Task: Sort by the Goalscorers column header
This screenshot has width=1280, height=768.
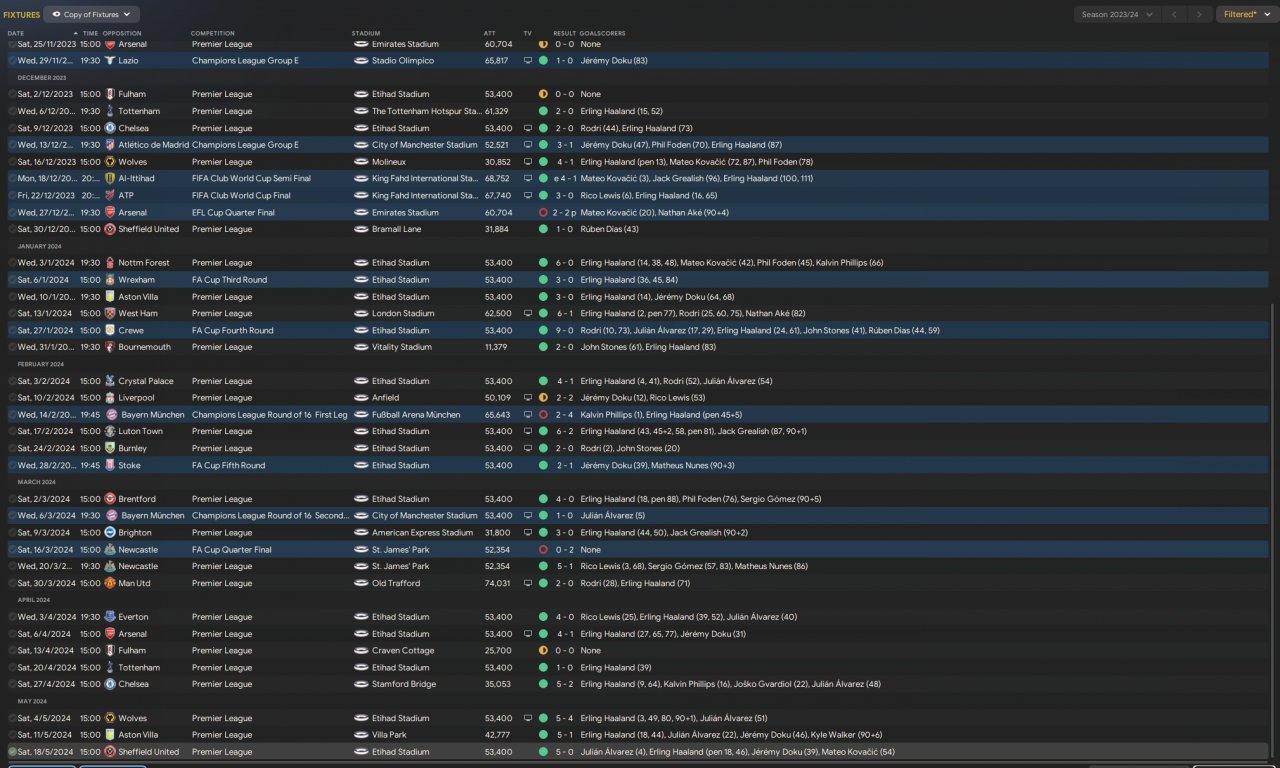Action: tap(603, 33)
